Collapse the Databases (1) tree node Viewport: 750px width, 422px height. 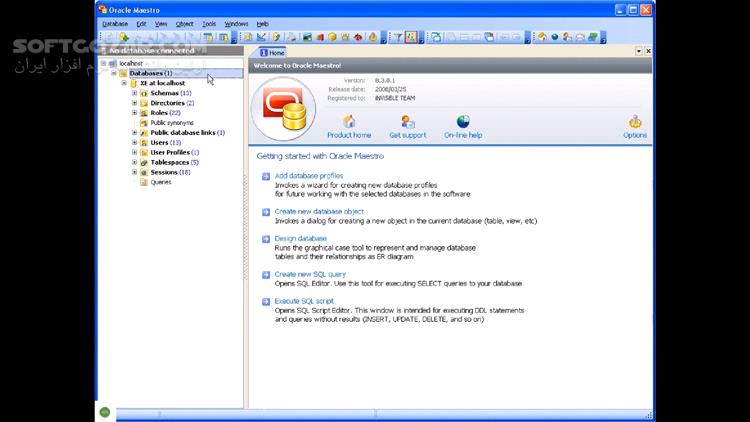coord(114,73)
